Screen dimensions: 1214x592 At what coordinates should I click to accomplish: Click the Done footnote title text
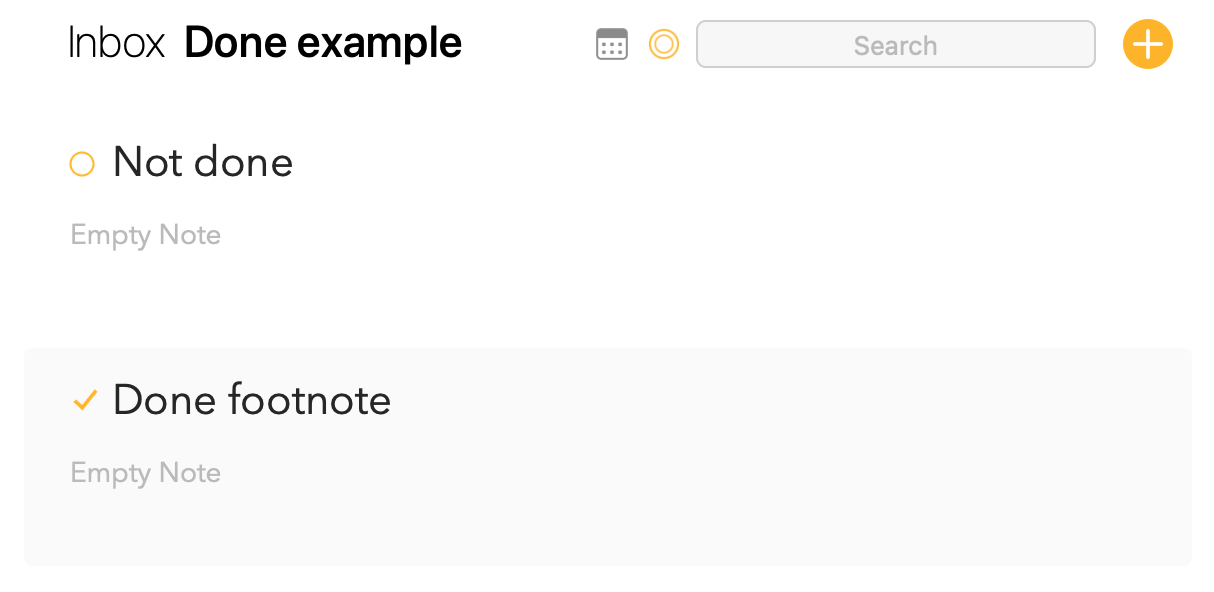point(252,400)
